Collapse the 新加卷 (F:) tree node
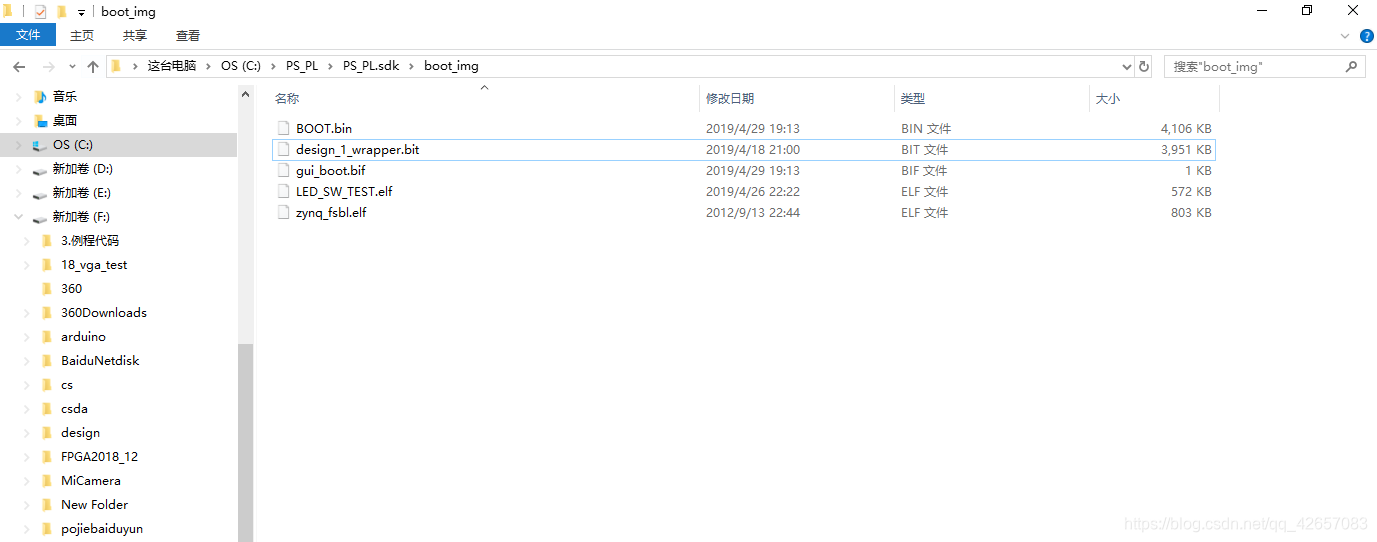This screenshot has height=542, width=1377. tap(19, 217)
